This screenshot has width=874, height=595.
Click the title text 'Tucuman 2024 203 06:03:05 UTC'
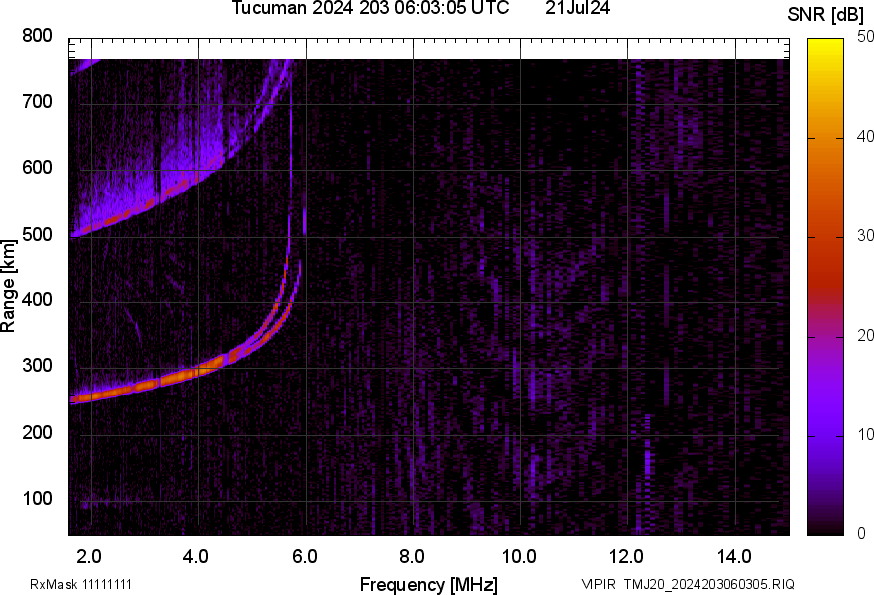[370, 8]
